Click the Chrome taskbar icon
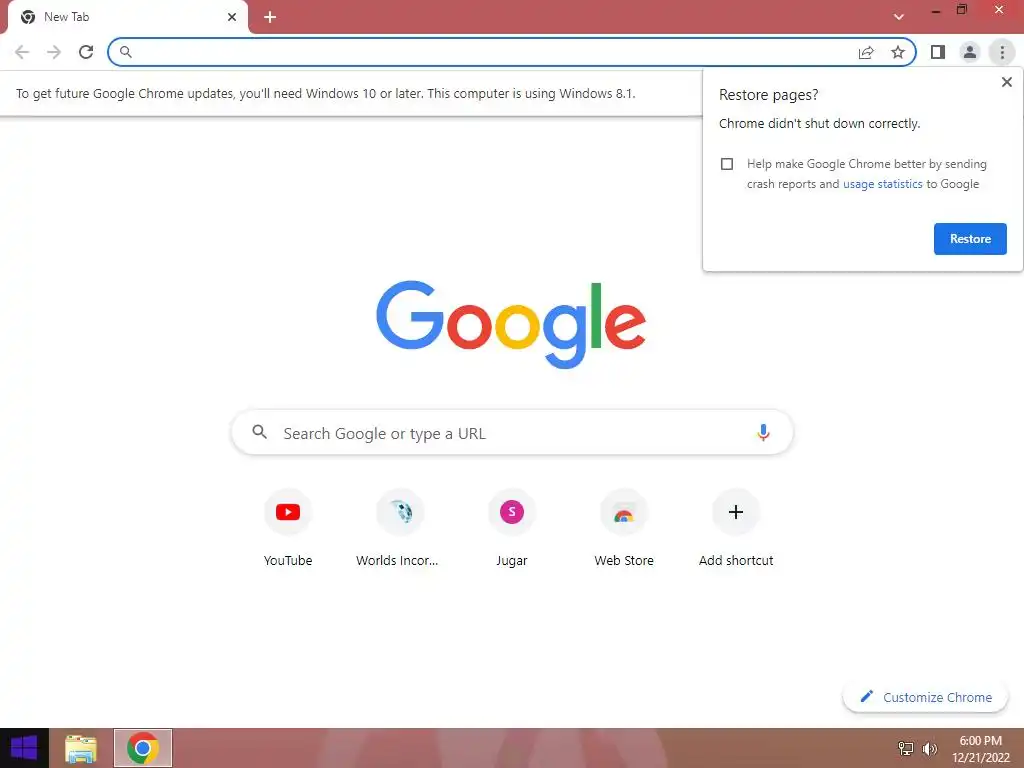The image size is (1024, 768). point(143,748)
